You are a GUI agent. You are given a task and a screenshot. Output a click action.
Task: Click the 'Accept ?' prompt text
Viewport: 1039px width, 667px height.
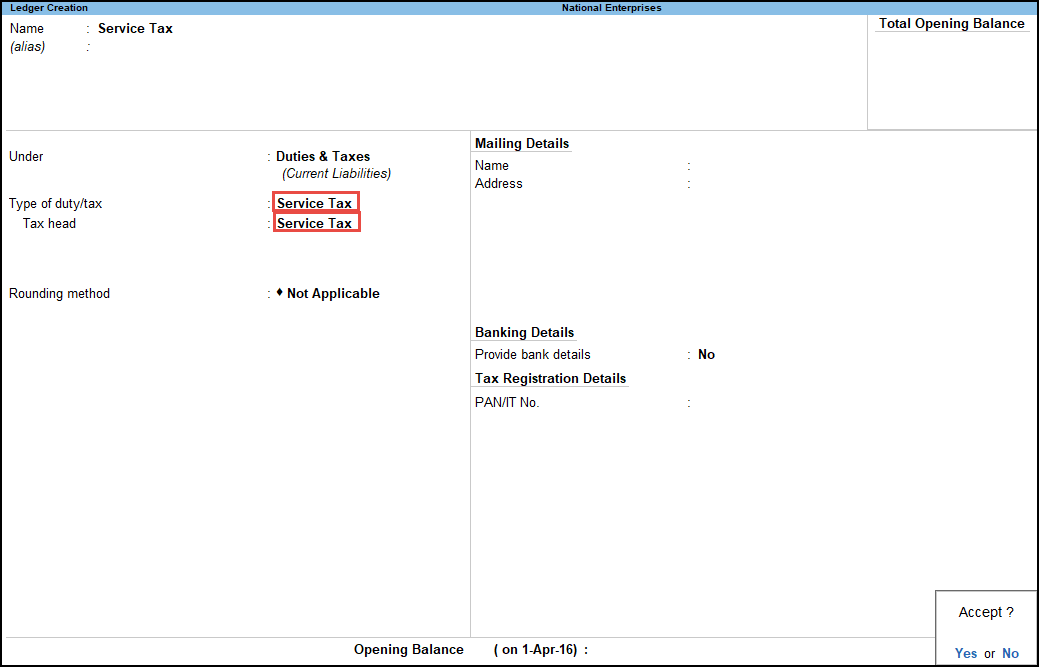click(x=986, y=612)
